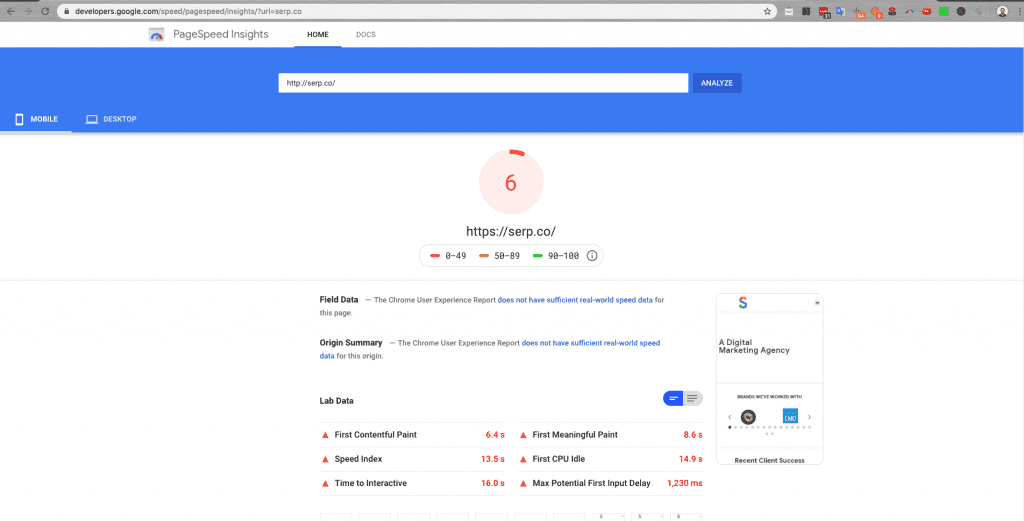
Task: Open Origin Summary 'does not have sufficient real-world speed' link
Action: pos(591,343)
